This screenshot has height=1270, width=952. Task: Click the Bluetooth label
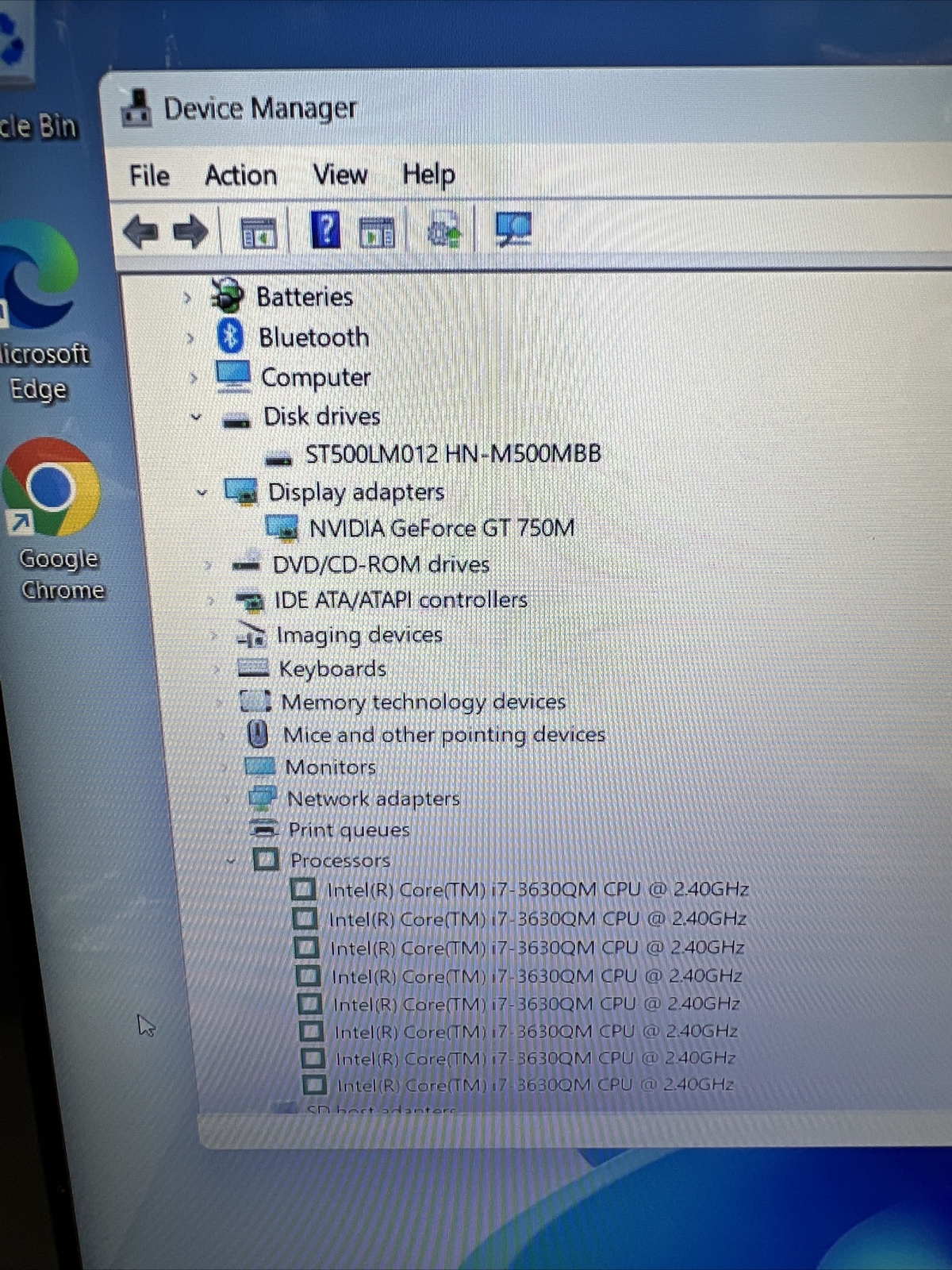tap(314, 337)
